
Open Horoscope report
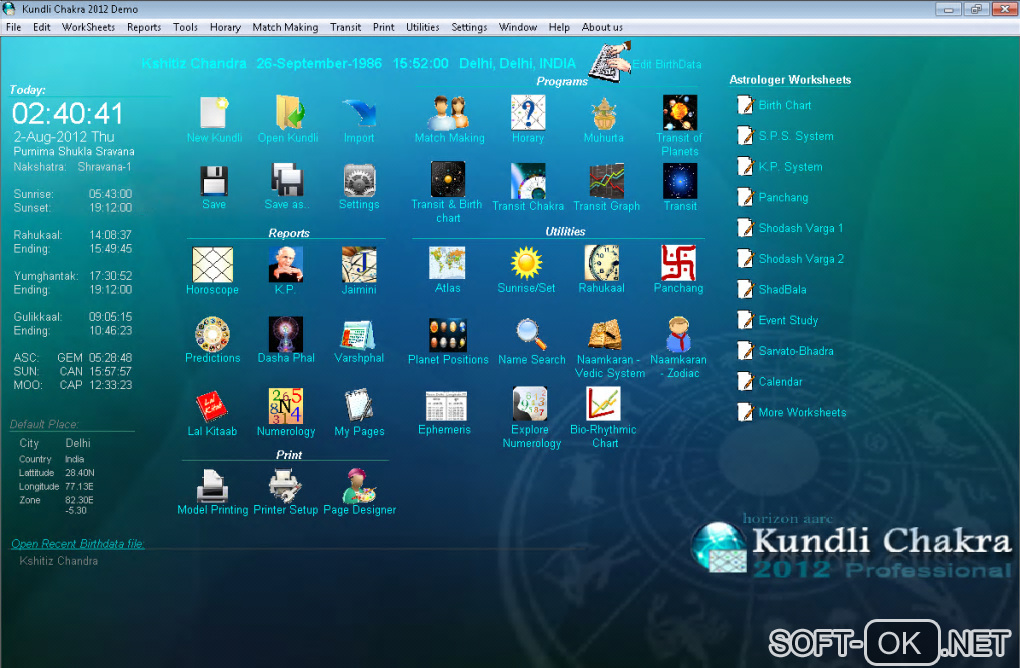[213, 265]
